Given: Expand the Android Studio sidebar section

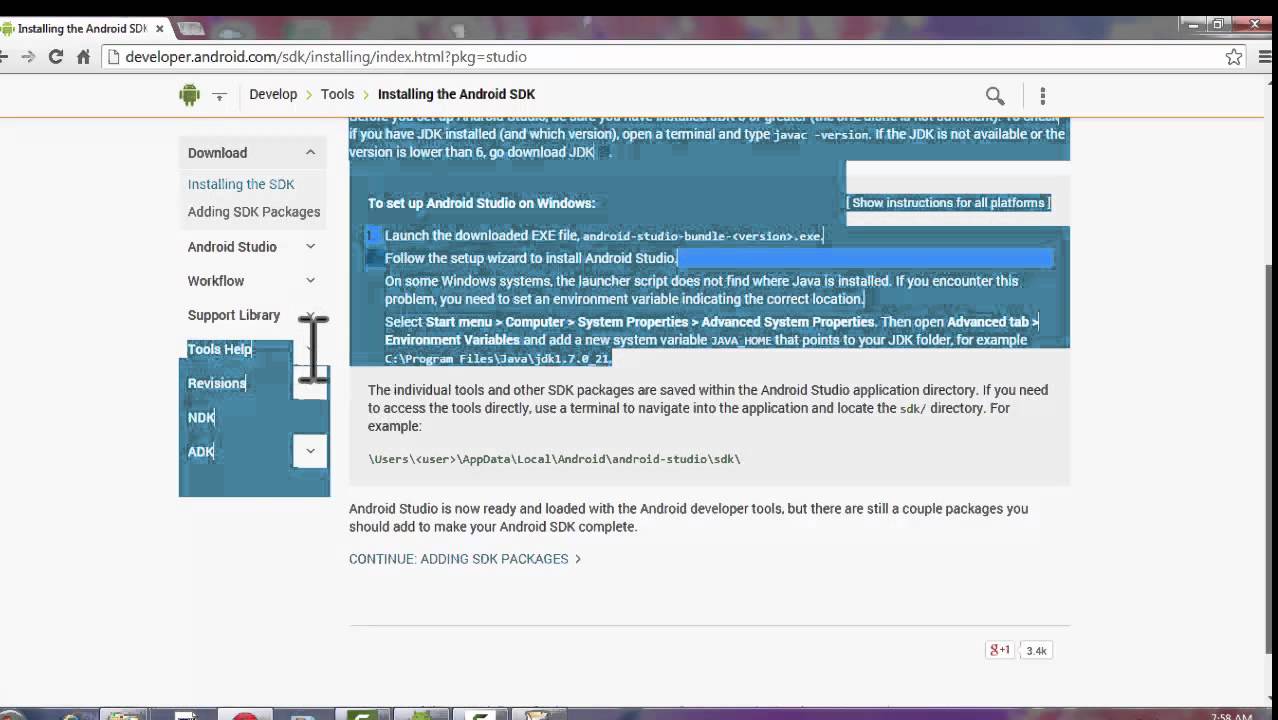Looking at the screenshot, I should pyautogui.click(x=310, y=247).
